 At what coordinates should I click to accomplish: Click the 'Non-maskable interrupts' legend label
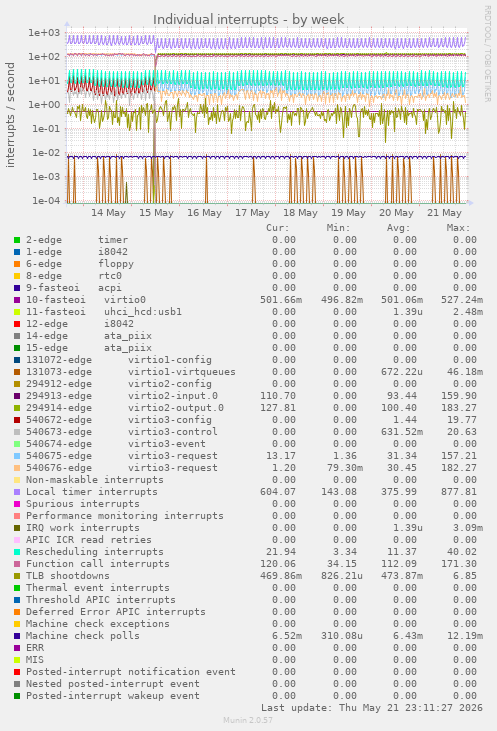coord(95,480)
